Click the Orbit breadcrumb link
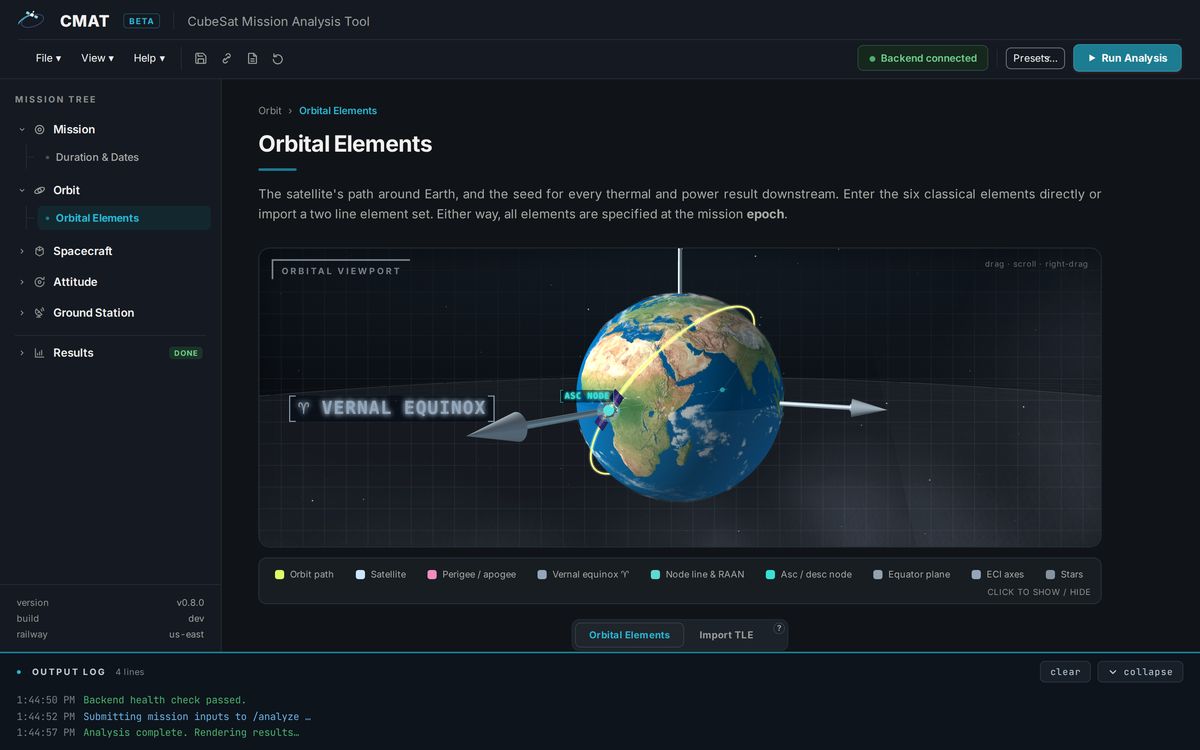The image size is (1200, 750). coord(270,111)
